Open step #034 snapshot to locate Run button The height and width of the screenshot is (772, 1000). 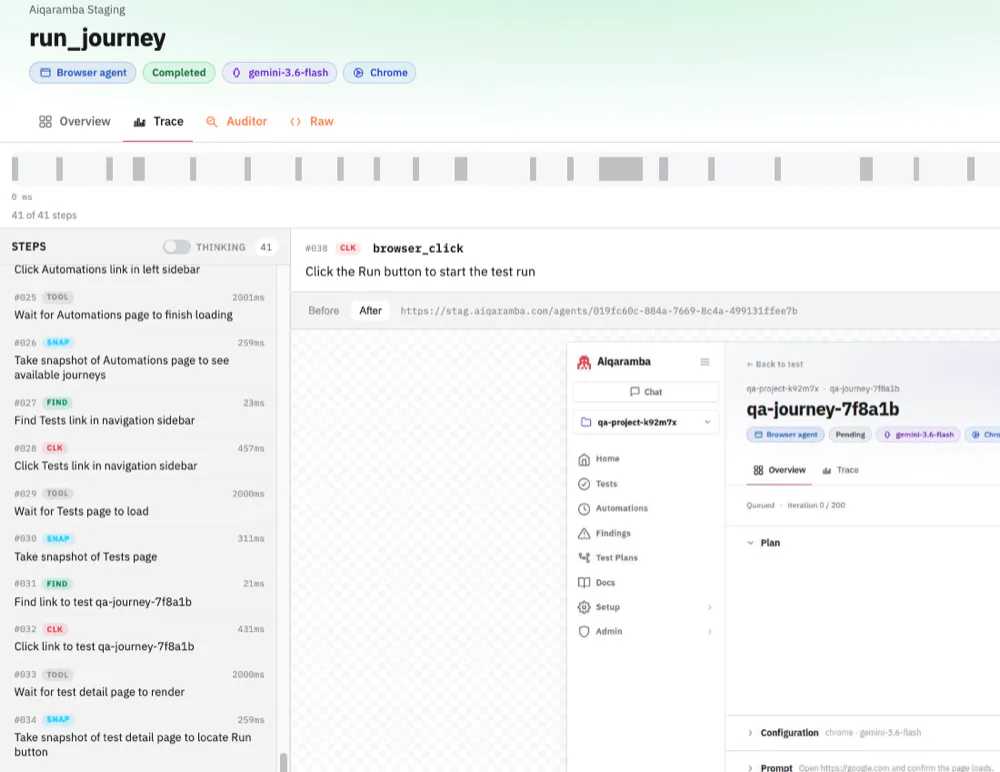tap(139, 735)
